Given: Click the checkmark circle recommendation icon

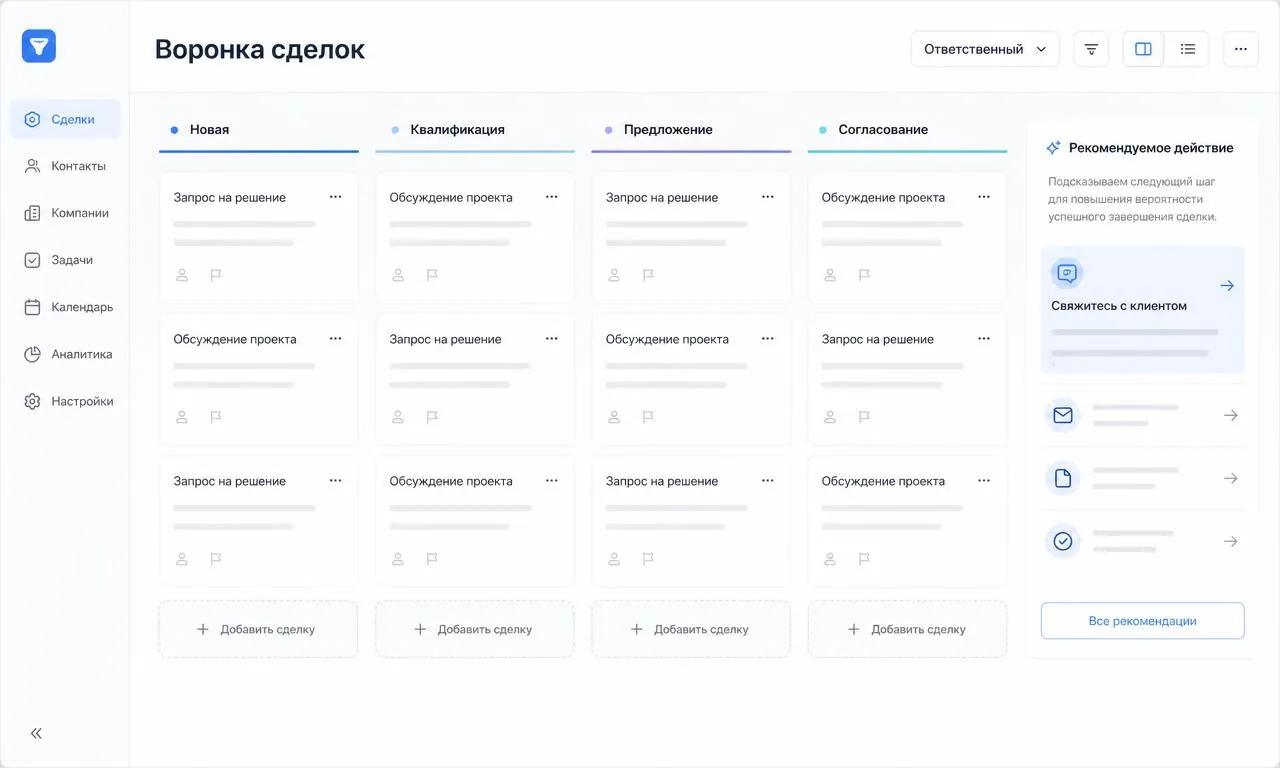Looking at the screenshot, I should [x=1063, y=541].
